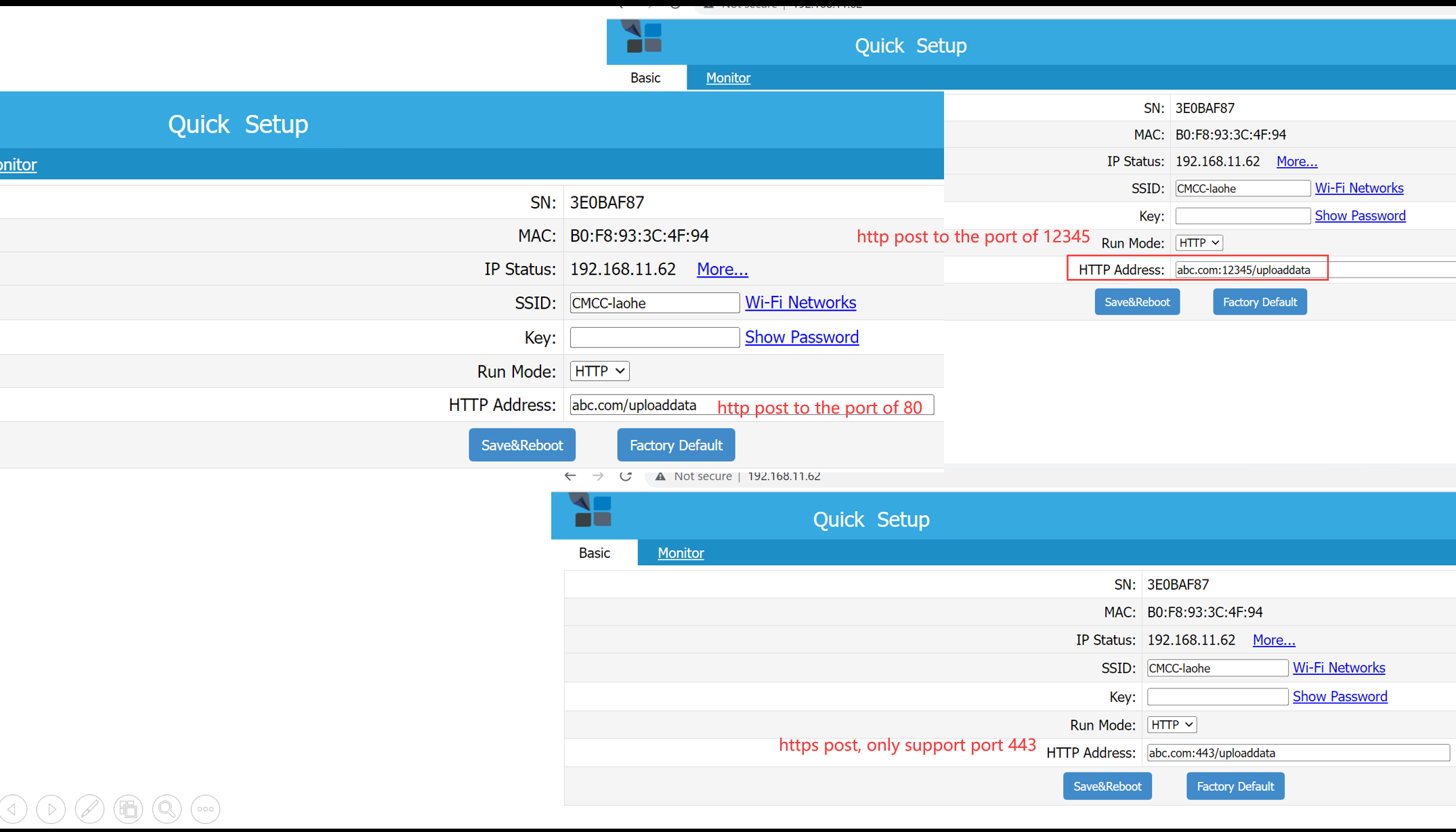The height and width of the screenshot is (832, 1456).
Task: Select Basic tab in bottom panel
Action: coord(594,553)
